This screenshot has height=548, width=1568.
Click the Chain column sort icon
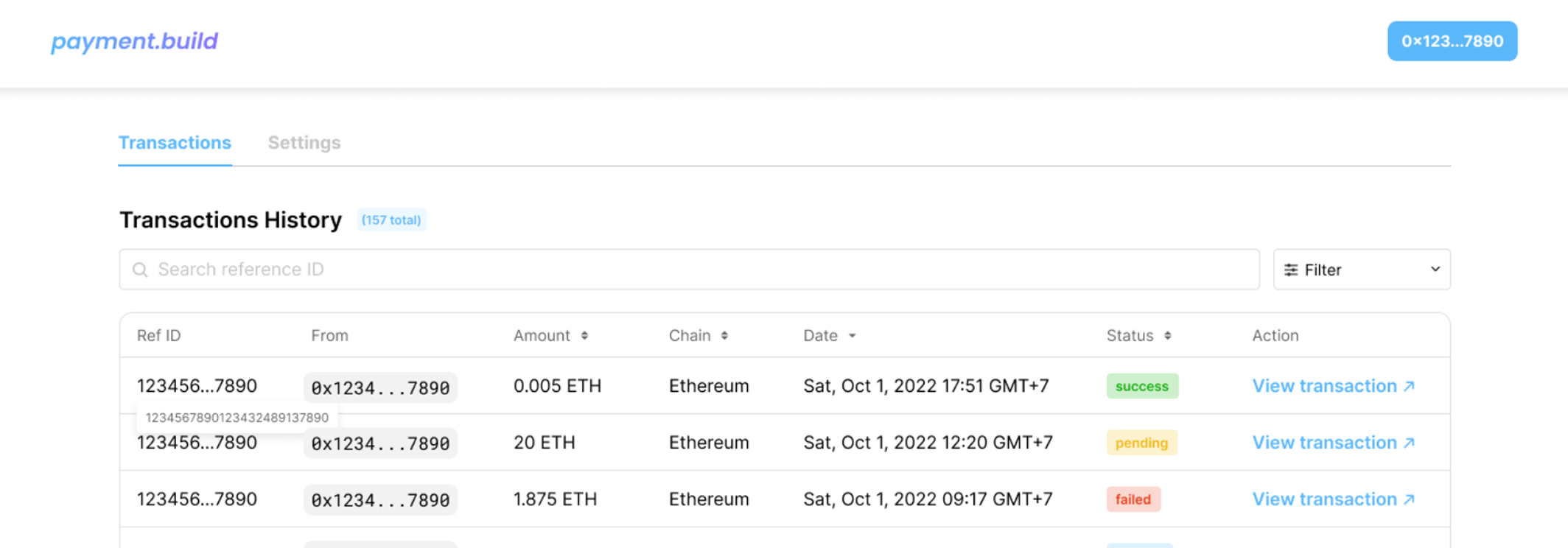click(724, 336)
